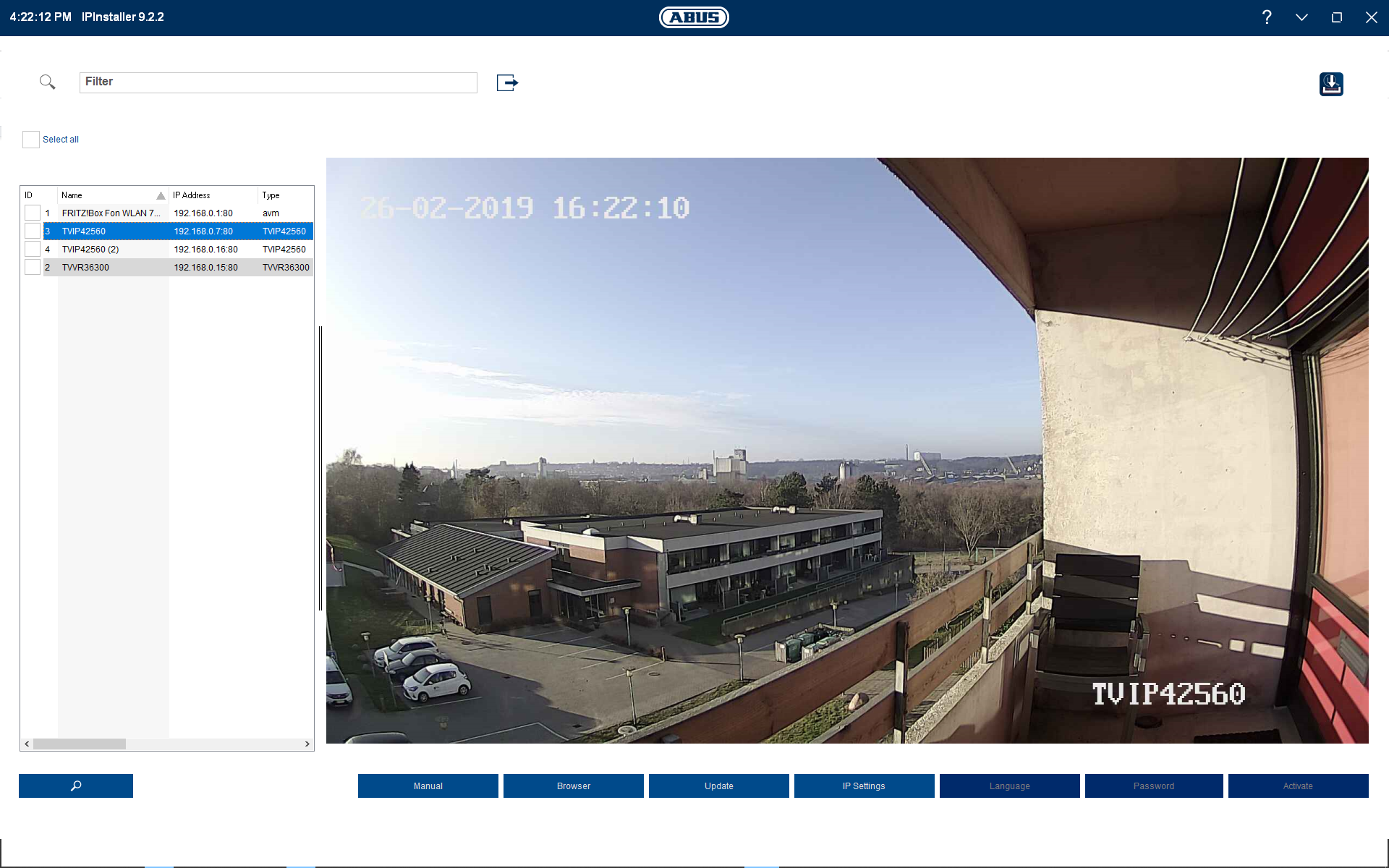Check the box for the FRITZ!Box Fon WLAN row
Image resolution: width=1389 pixels, height=868 pixels.
(33, 213)
